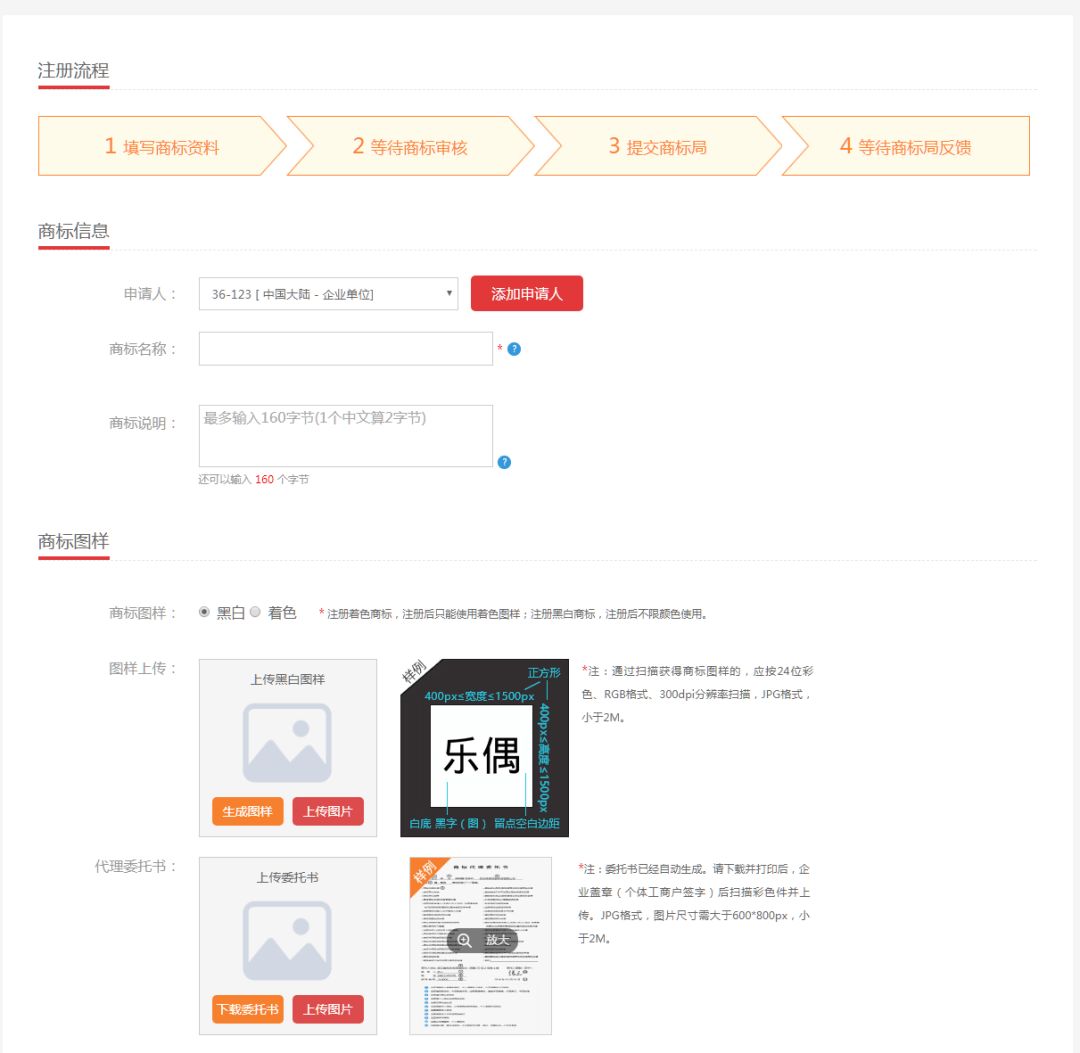
Task: Click the 注册流程 heading
Action: 73,70
